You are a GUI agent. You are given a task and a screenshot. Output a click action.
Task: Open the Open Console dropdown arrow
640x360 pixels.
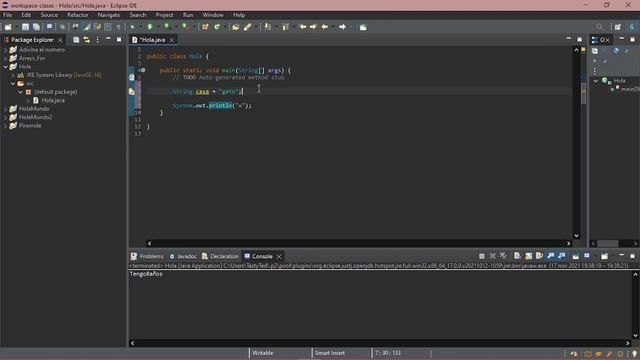click(x=613, y=256)
